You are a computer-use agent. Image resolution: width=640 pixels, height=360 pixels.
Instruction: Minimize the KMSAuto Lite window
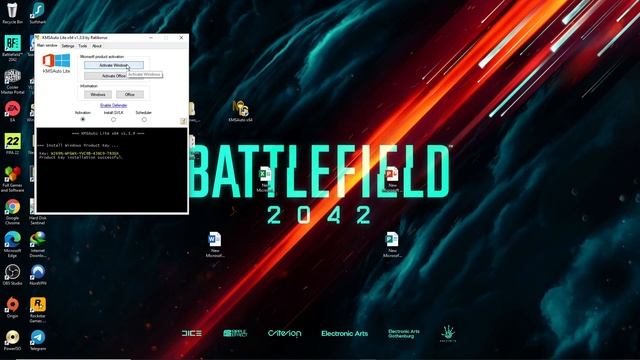(151, 38)
